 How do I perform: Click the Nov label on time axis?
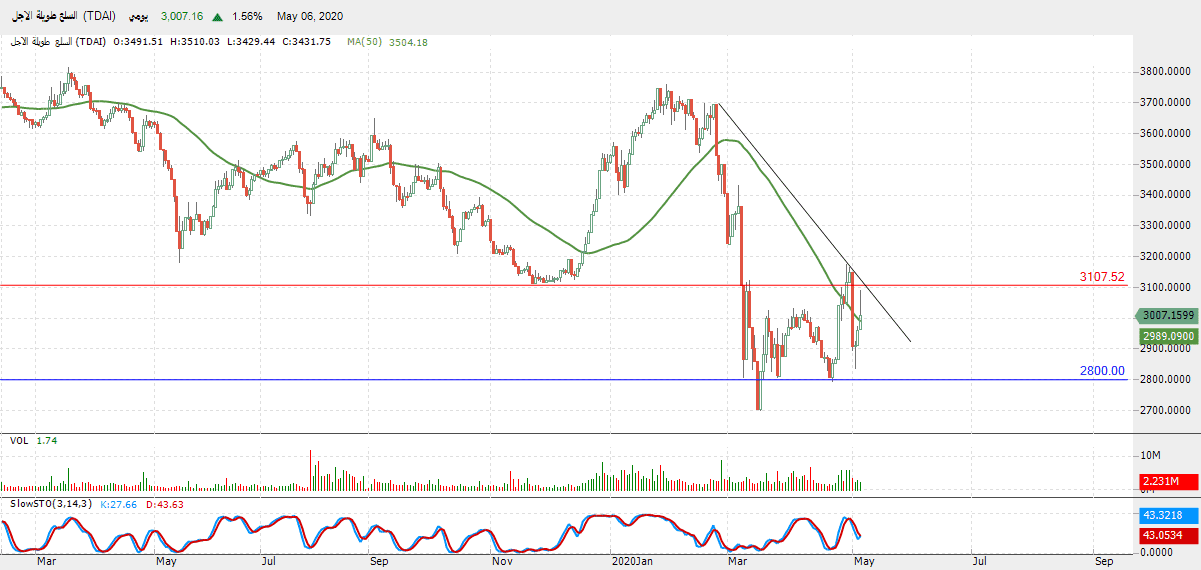point(503,562)
